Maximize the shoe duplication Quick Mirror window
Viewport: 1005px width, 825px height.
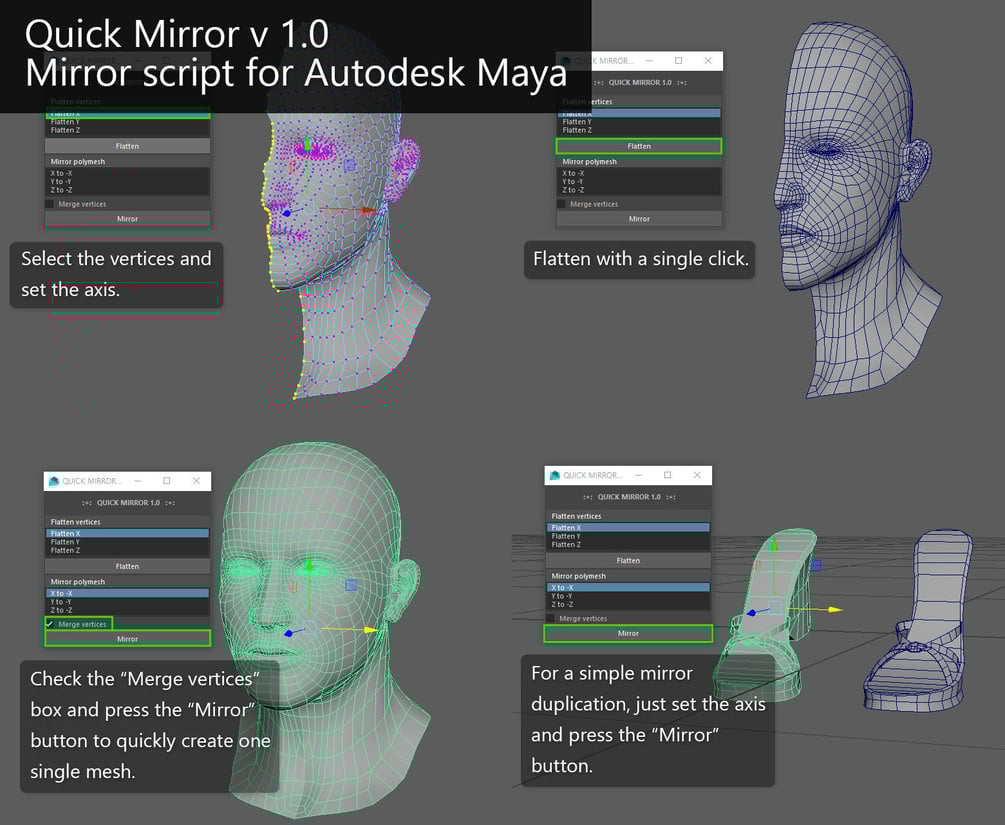click(667, 475)
